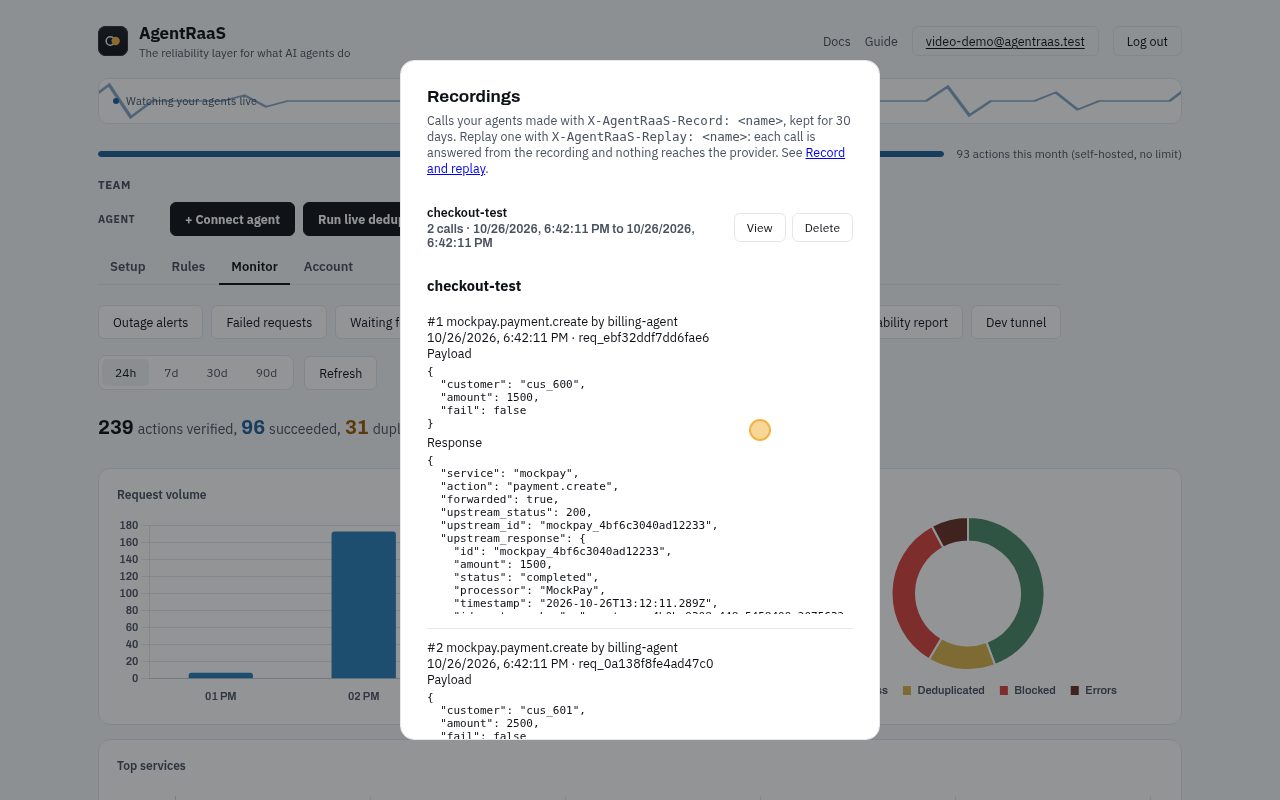This screenshot has height=800, width=1280.
Task: Click the 'Watching your agents live' status text
Action: click(x=191, y=101)
